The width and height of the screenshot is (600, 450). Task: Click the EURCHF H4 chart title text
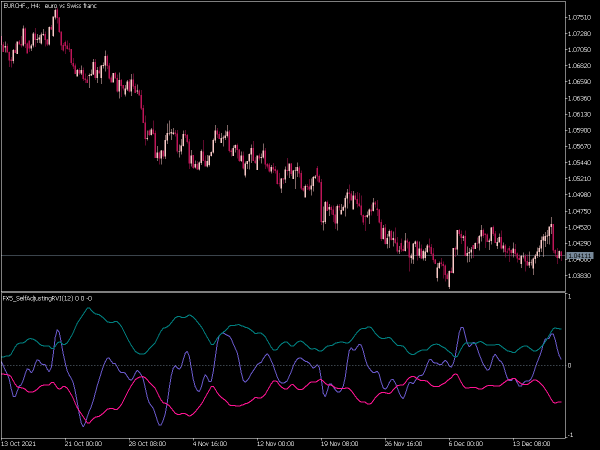tap(50, 6)
